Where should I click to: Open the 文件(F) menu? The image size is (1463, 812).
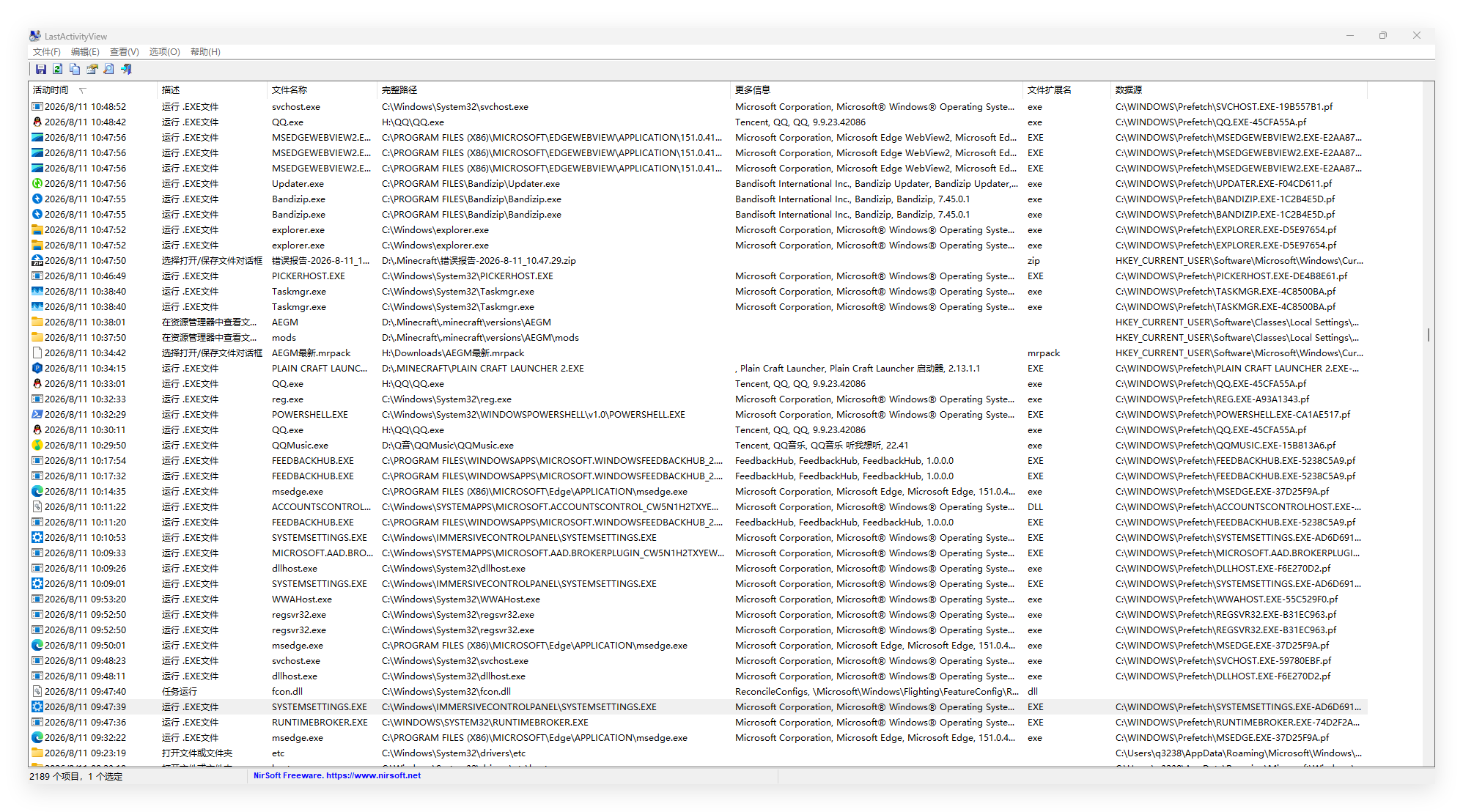(47, 52)
